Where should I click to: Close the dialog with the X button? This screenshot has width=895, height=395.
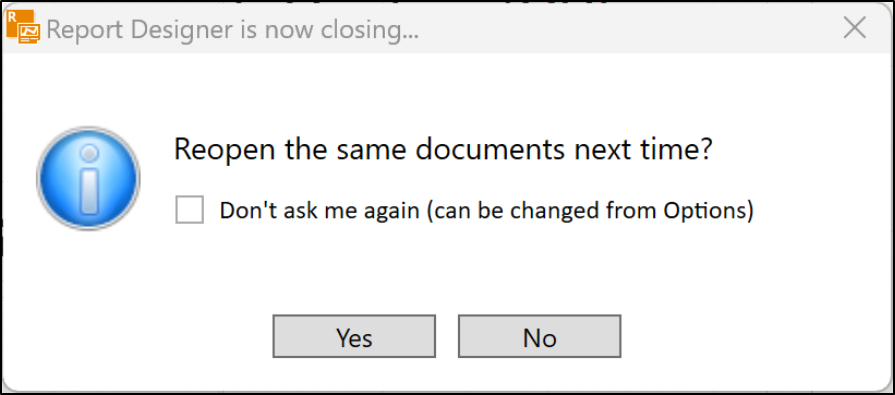[854, 28]
